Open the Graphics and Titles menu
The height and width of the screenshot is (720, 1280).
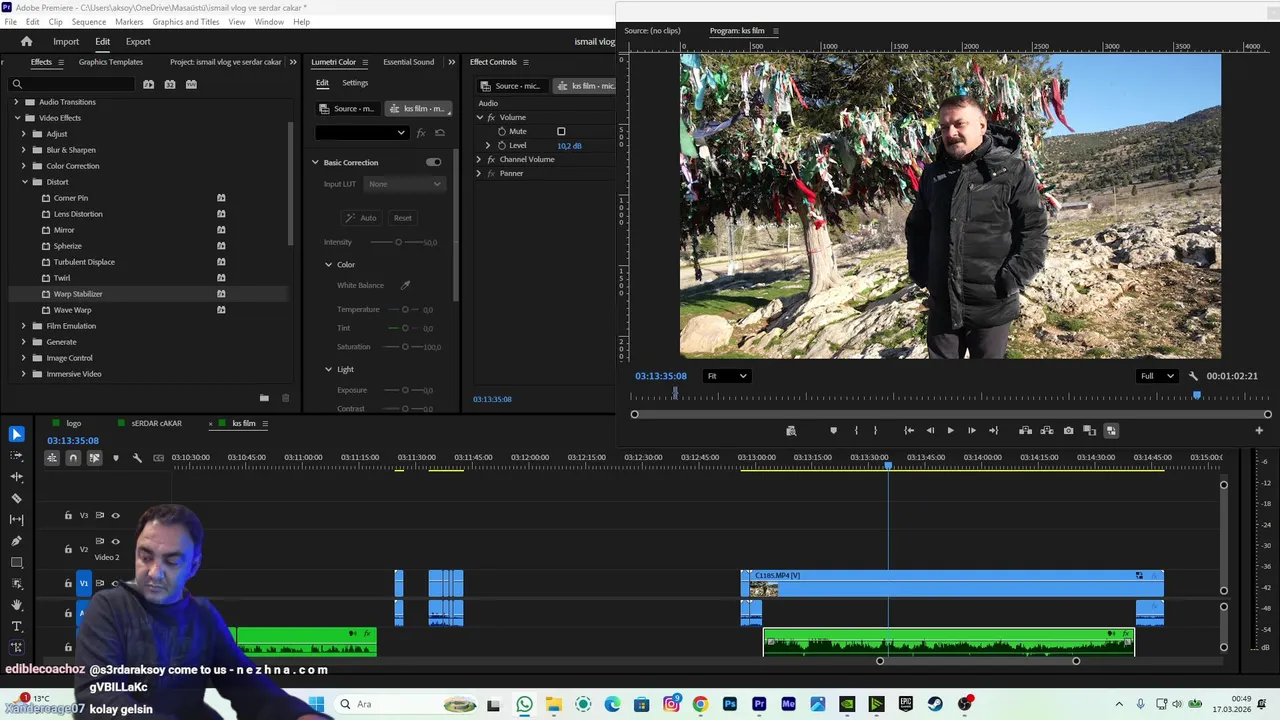[x=185, y=22]
